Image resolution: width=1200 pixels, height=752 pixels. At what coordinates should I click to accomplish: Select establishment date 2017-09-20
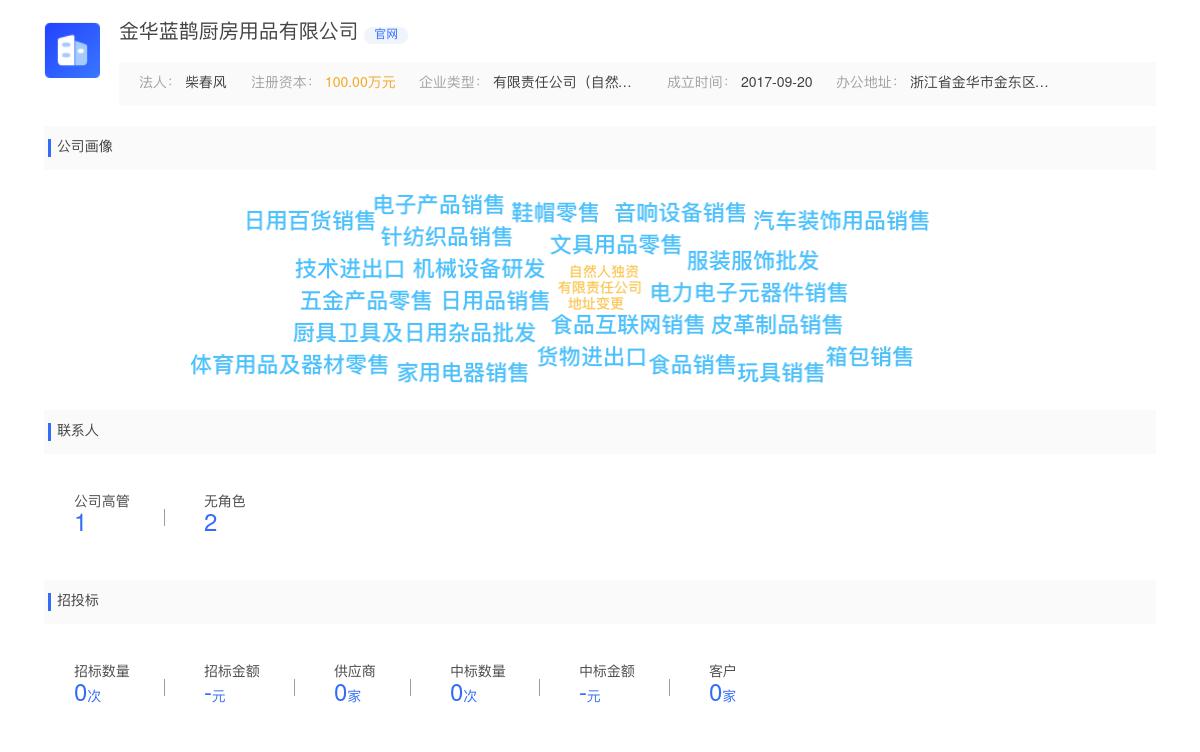tap(776, 82)
